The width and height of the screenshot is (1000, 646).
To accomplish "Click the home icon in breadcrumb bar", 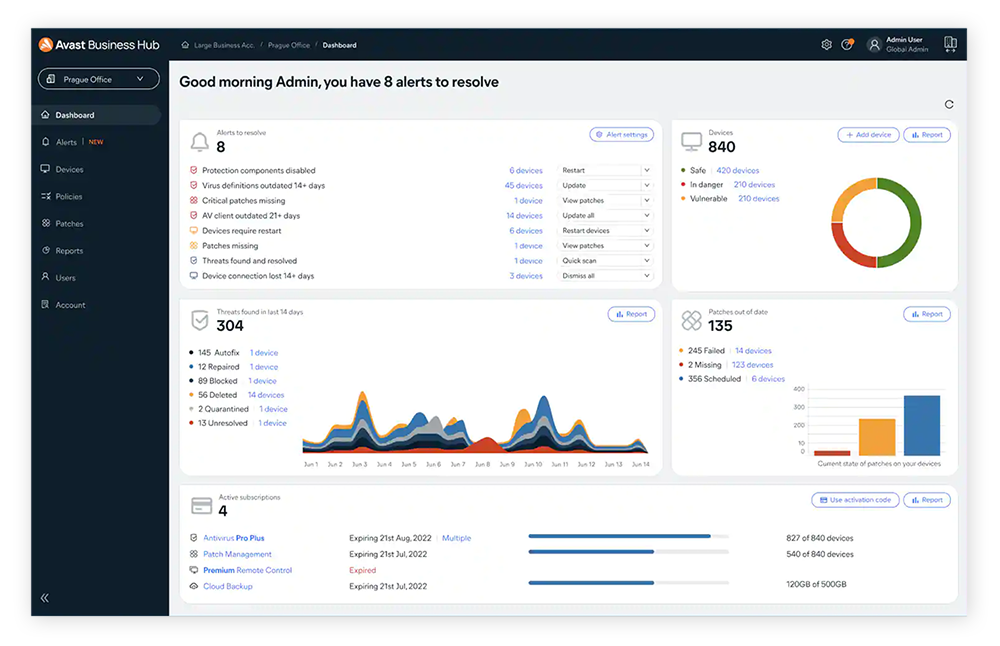I will pyautogui.click(x=186, y=45).
